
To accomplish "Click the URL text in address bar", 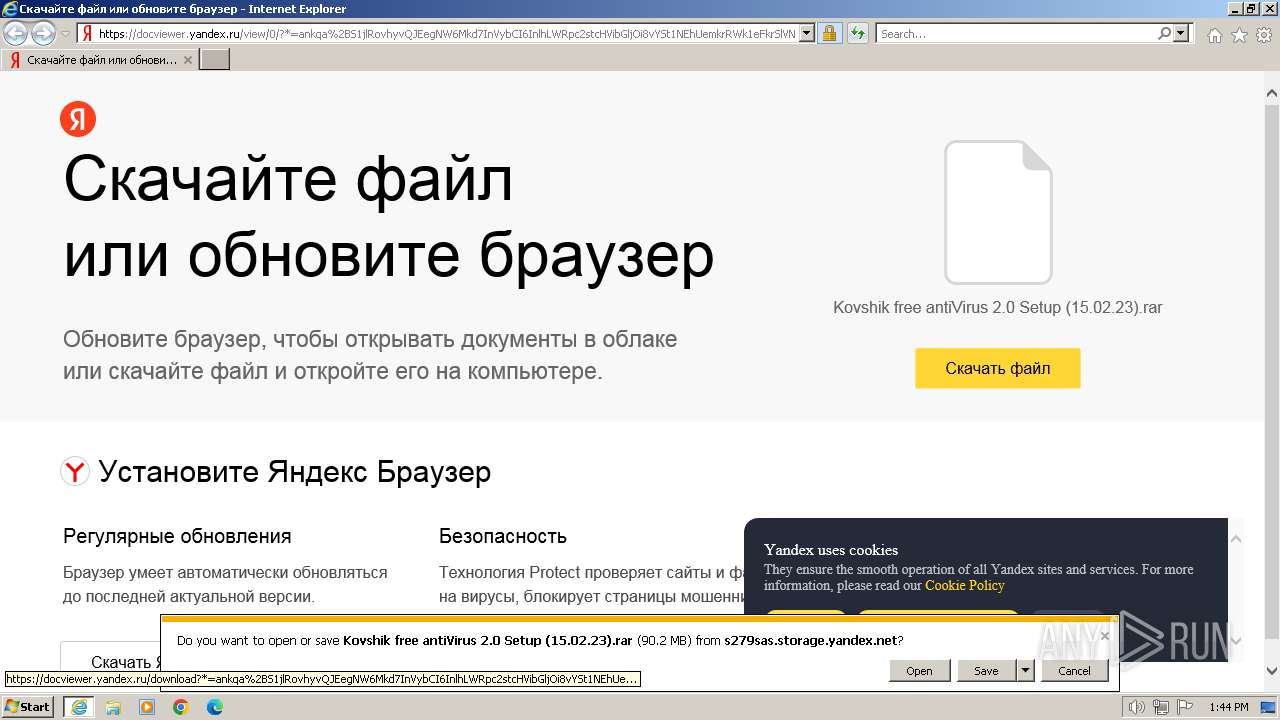I will (447, 33).
